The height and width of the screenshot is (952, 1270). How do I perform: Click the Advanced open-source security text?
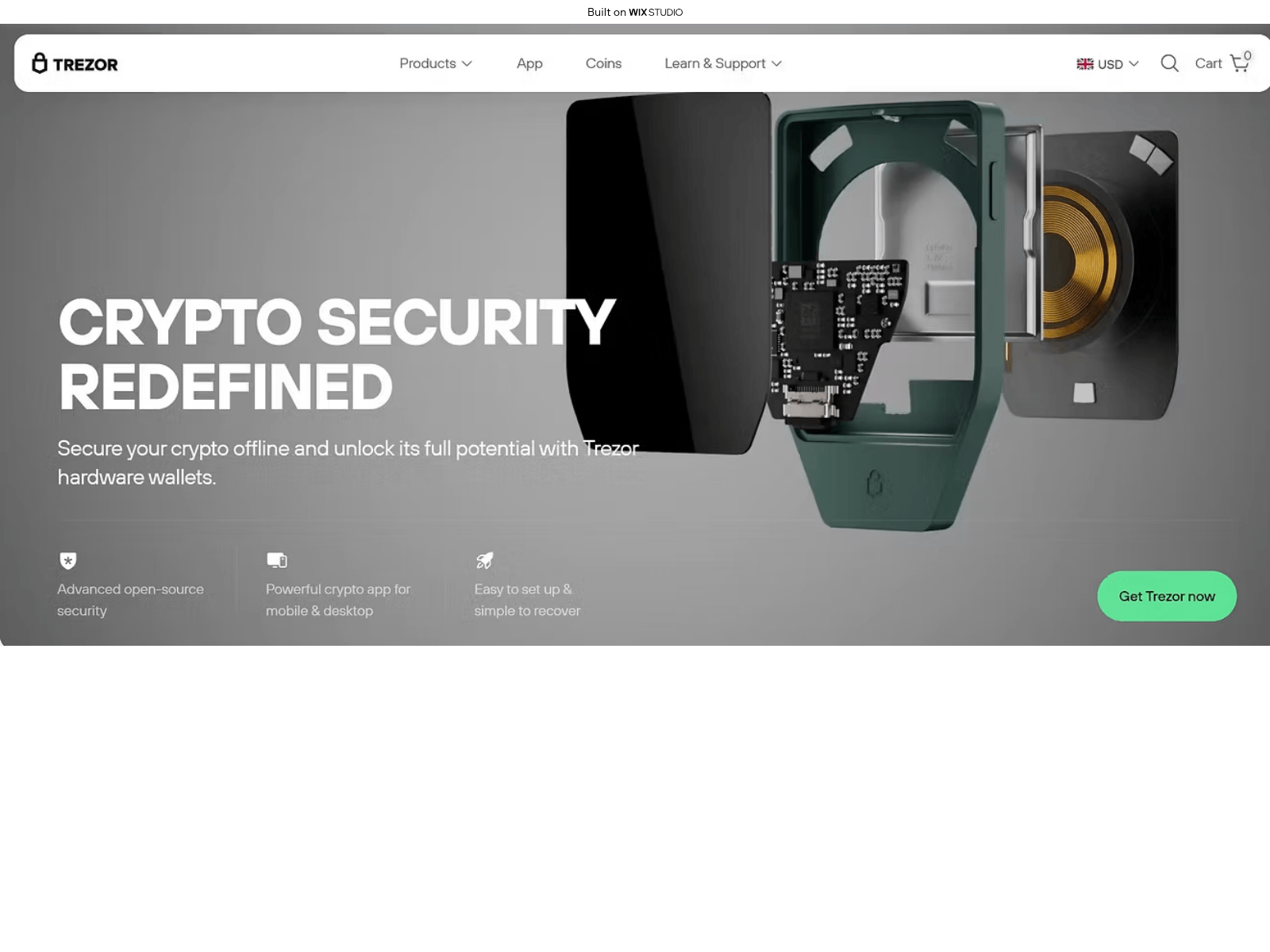coord(130,600)
